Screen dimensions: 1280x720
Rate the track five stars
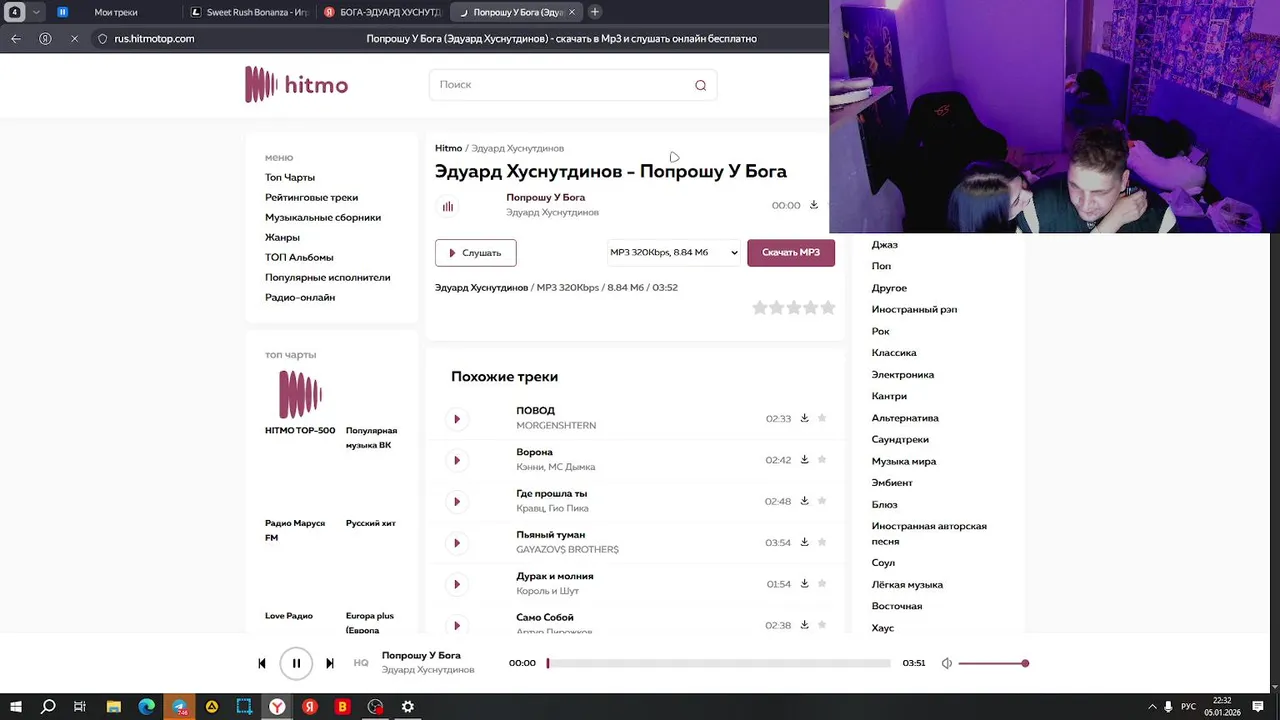[x=828, y=308]
